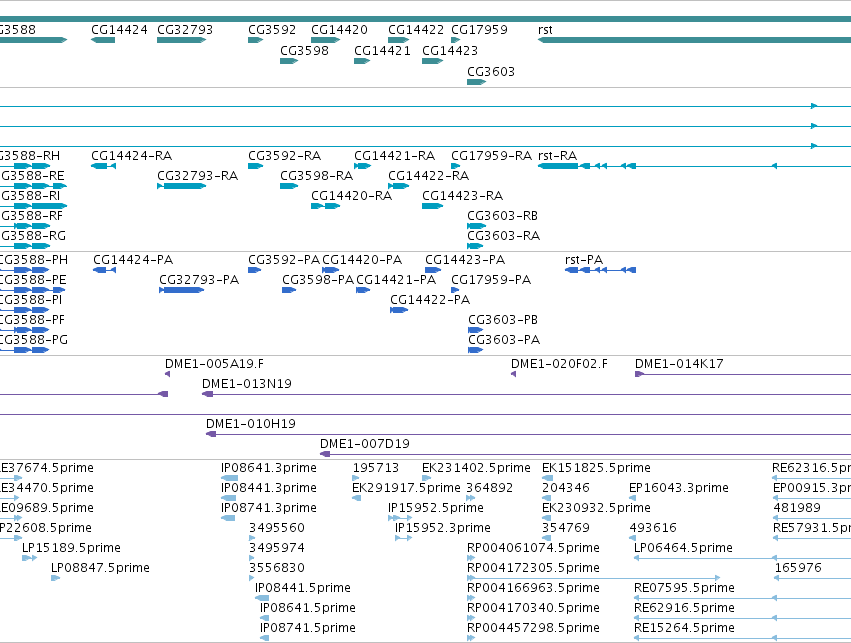Select BAC clone DME1-020F02.F
Screen dimensions: 851x643
(x=560, y=364)
